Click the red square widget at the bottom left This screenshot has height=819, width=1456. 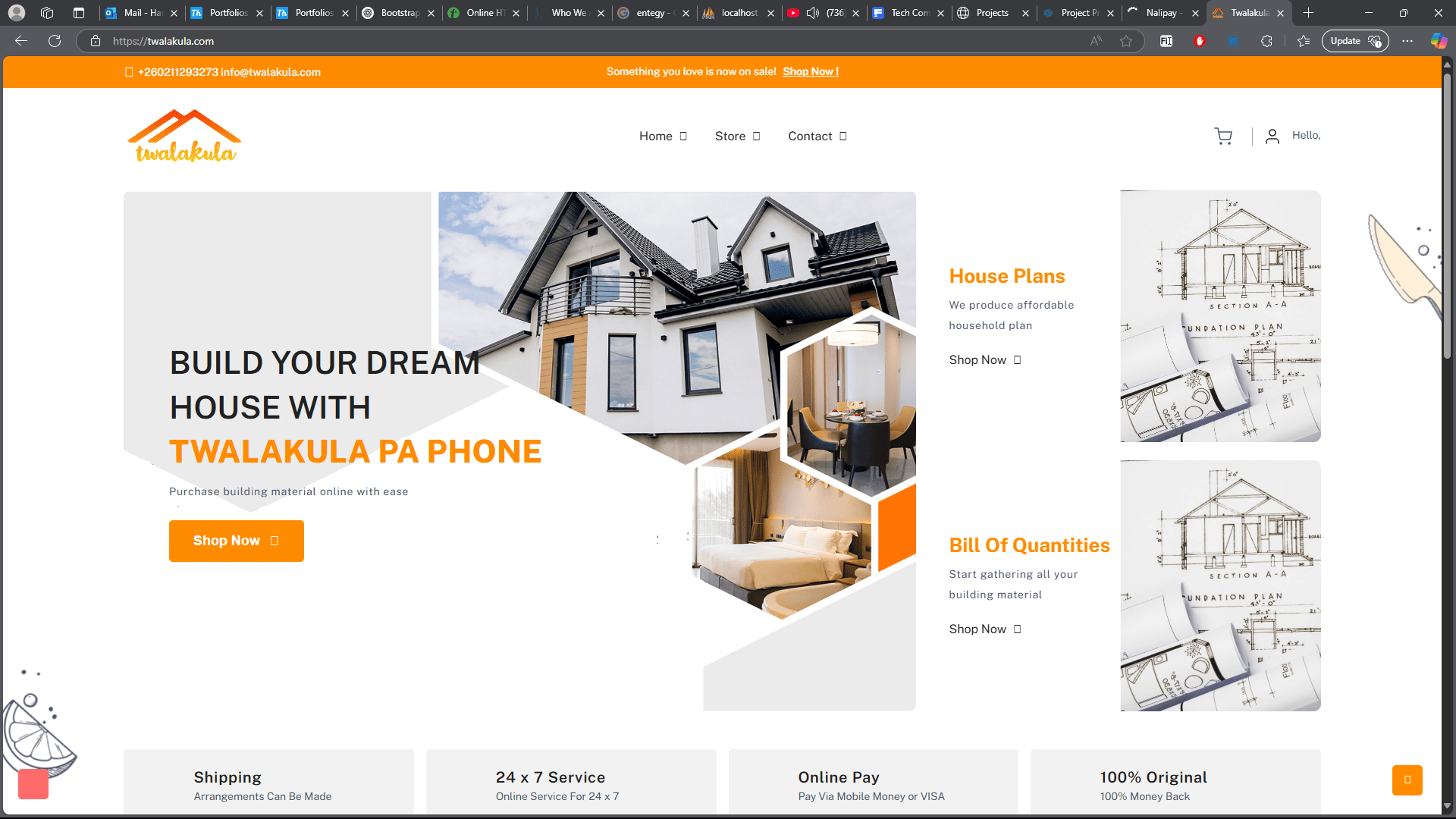pyautogui.click(x=33, y=784)
